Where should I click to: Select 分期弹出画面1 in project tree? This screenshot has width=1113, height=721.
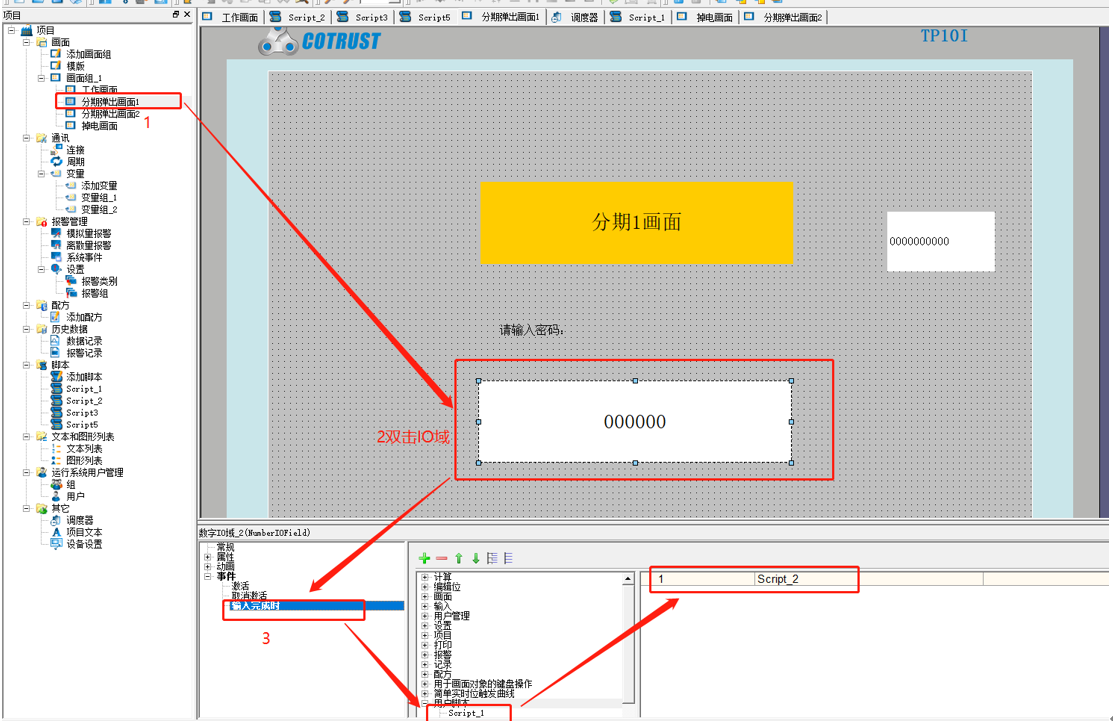click(110, 101)
